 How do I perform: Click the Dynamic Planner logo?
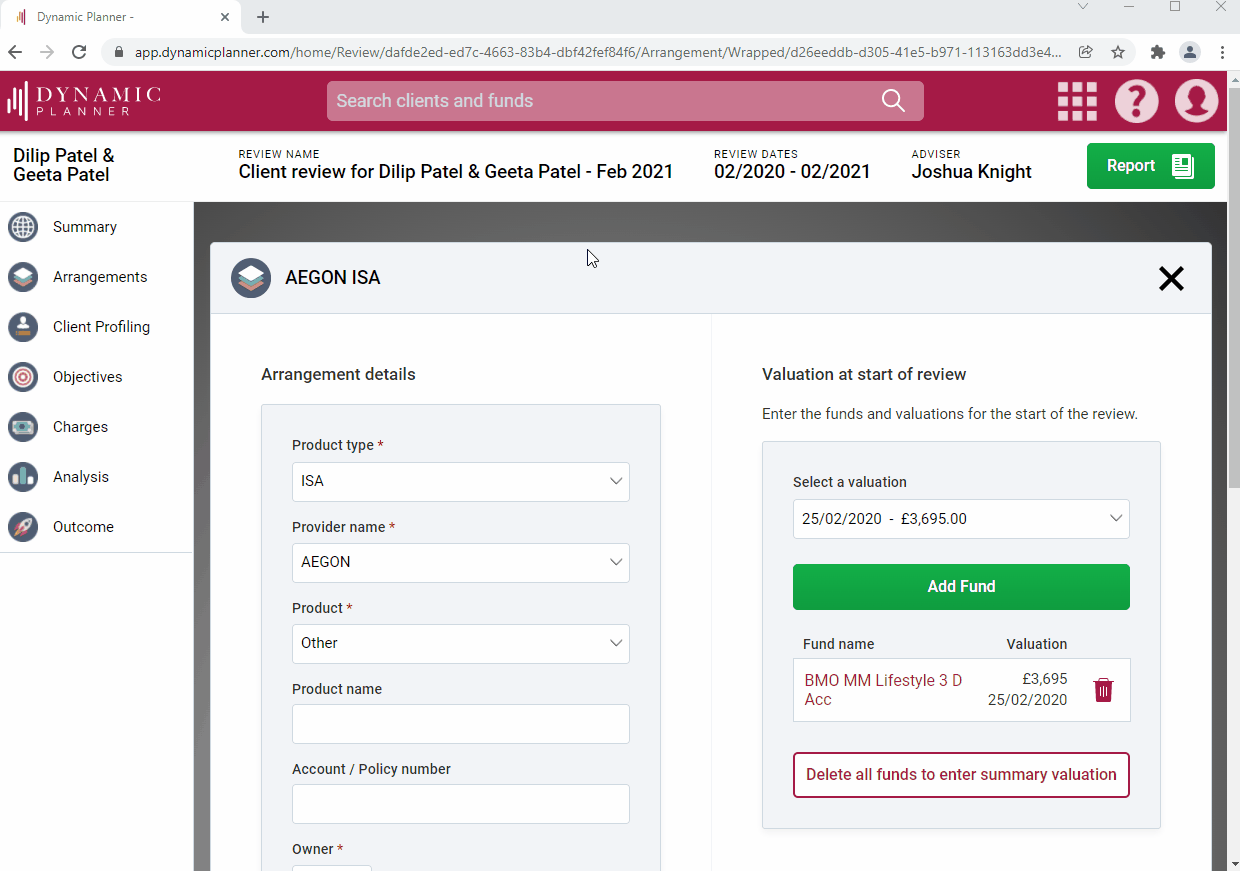coord(84,101)
